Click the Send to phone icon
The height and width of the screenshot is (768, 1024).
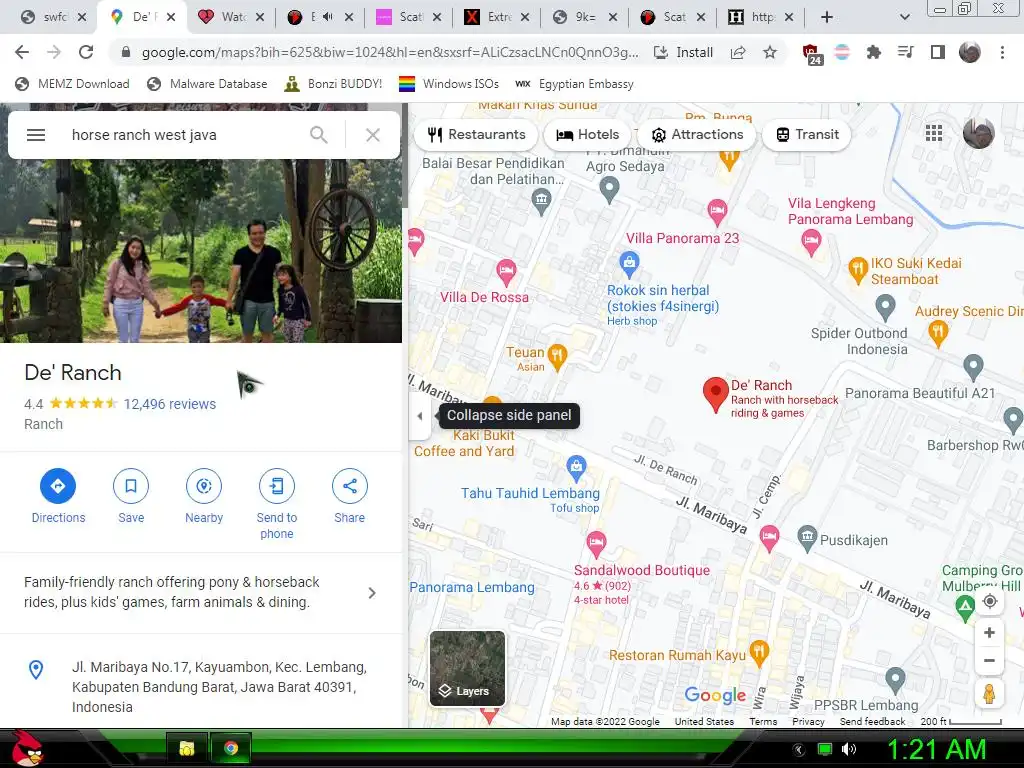coord(277,486)
